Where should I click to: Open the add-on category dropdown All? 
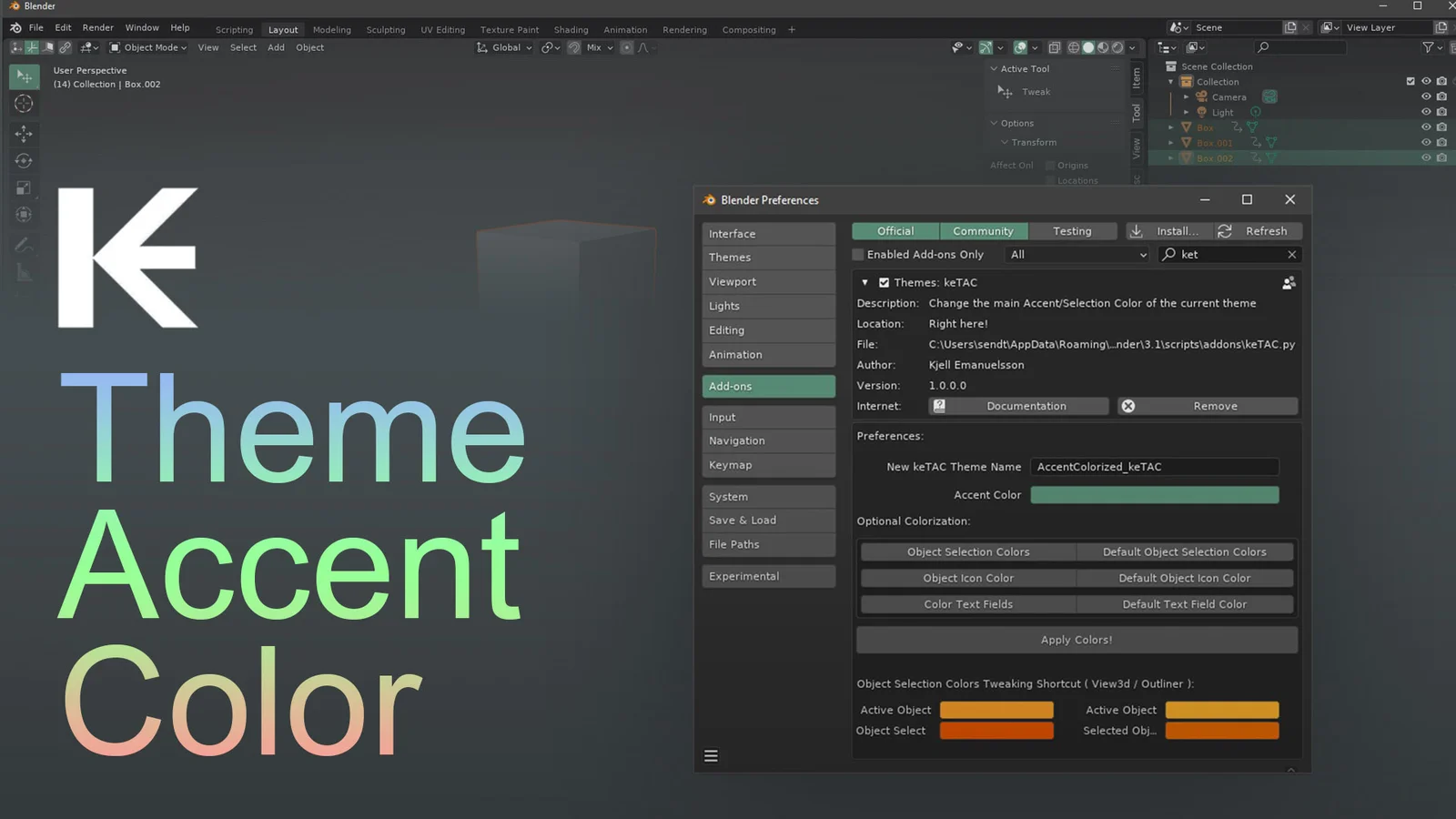(x=1077, y=255)
